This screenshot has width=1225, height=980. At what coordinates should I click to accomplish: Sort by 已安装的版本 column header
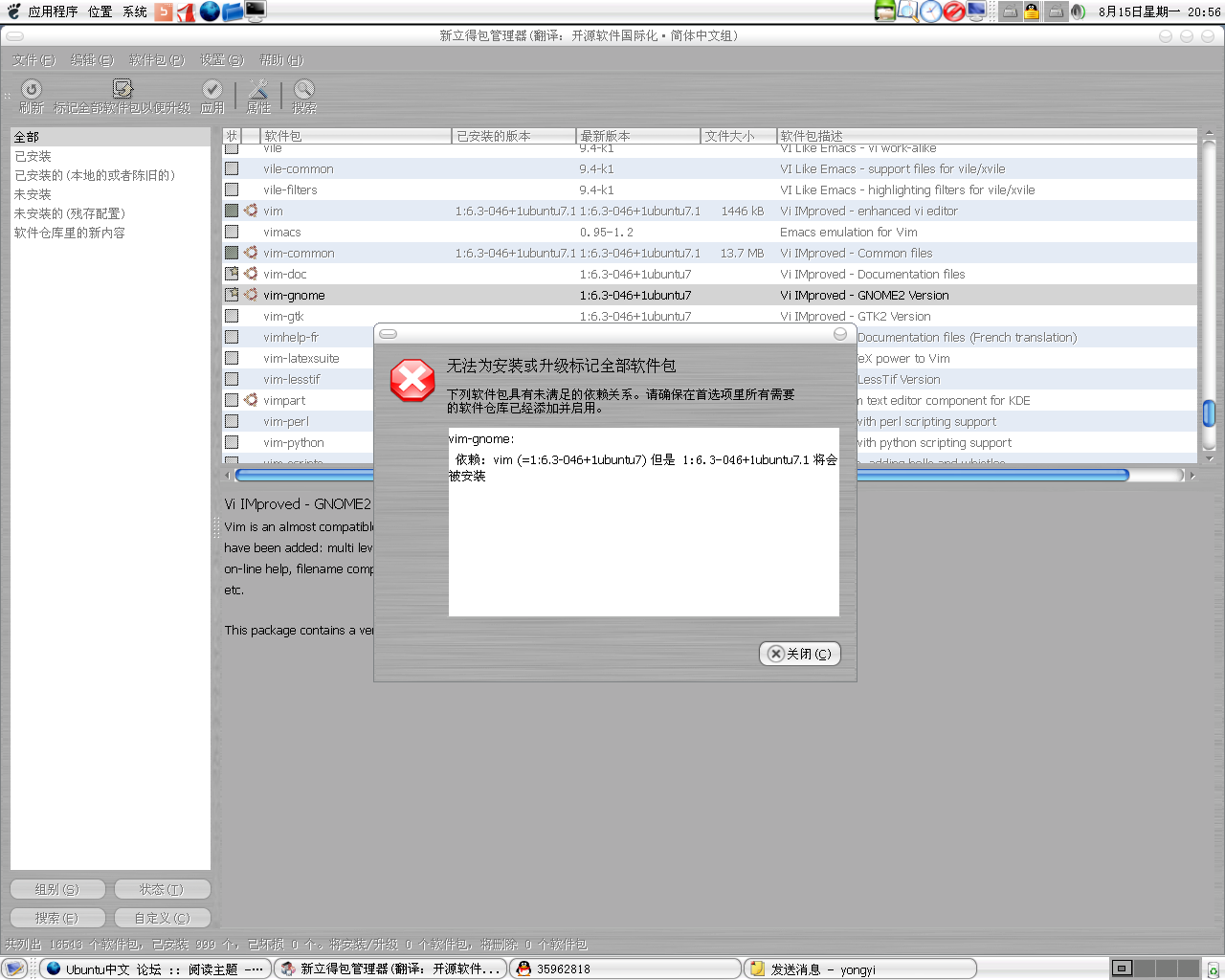[514, 136]
